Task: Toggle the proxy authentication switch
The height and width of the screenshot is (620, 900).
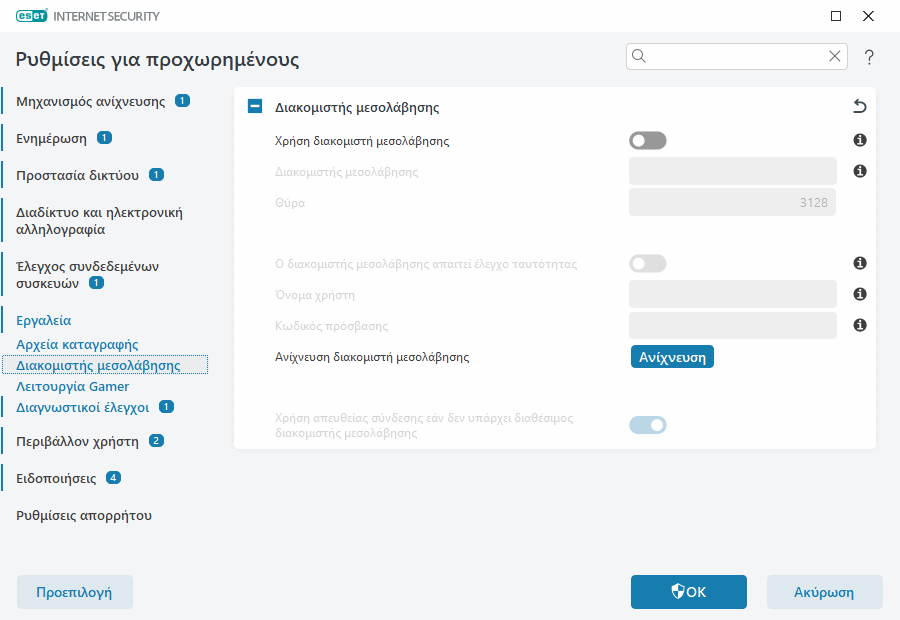Action: click(647, 263)
